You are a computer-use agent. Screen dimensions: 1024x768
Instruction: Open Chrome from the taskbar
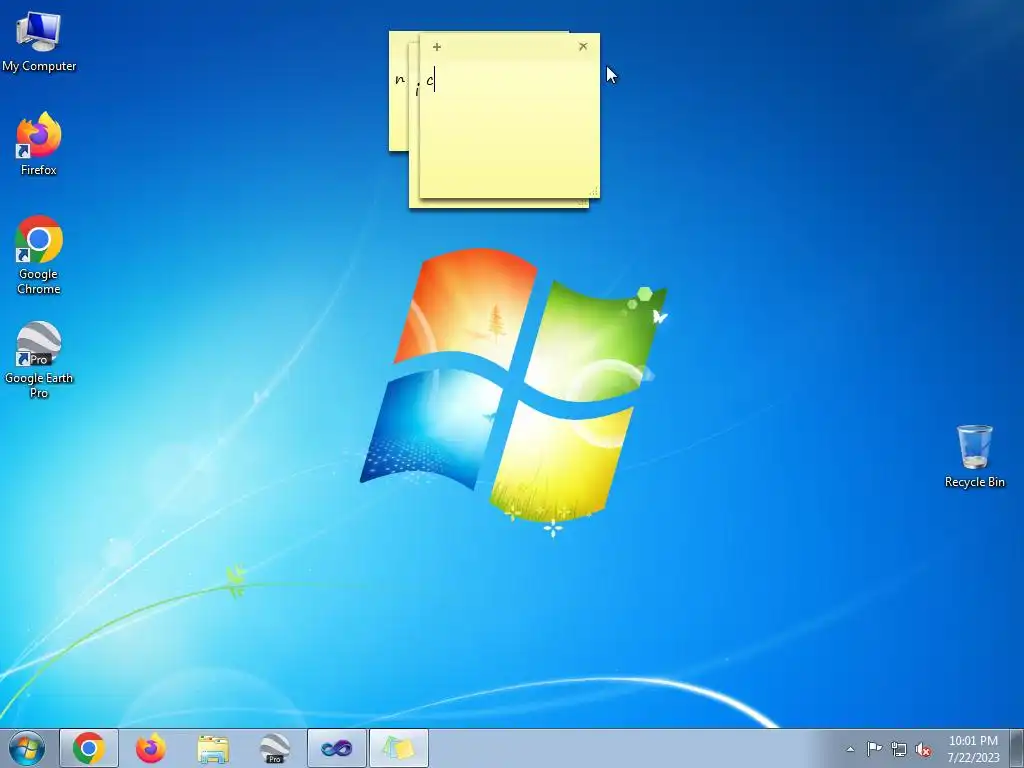(x=89, y=748)
